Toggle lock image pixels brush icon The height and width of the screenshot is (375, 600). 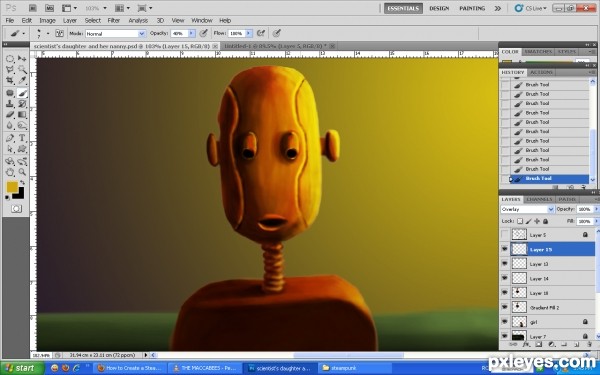click(528, 221)
